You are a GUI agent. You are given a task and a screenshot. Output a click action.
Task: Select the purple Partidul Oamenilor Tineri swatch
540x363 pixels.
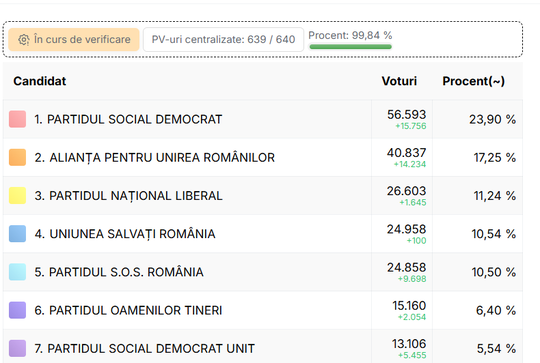coord(17,310)
